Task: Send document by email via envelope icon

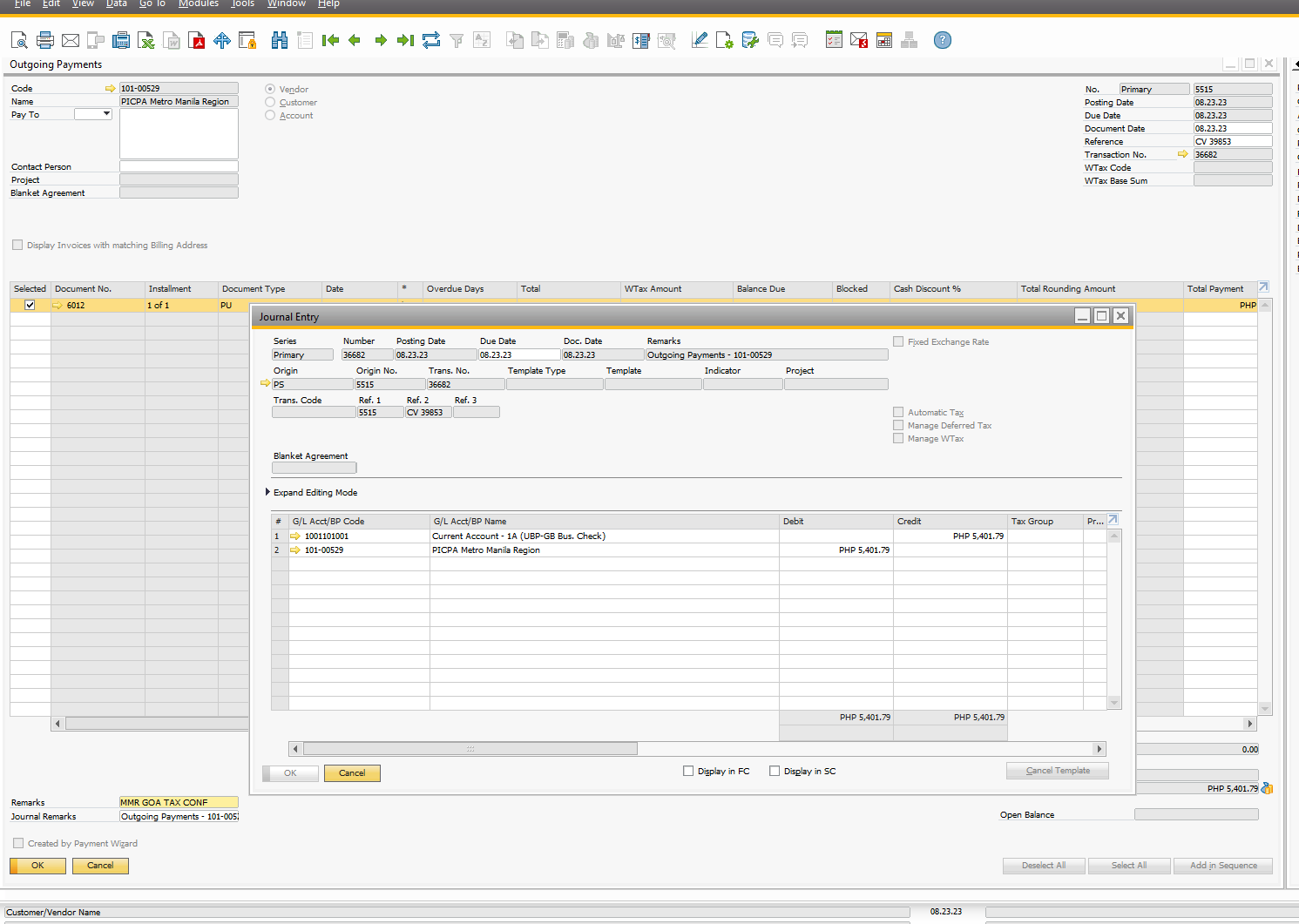Action: tap(71, 40)
